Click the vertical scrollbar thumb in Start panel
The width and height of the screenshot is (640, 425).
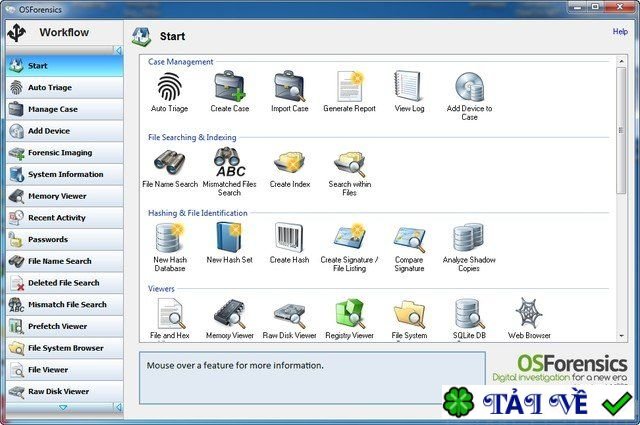621,131
